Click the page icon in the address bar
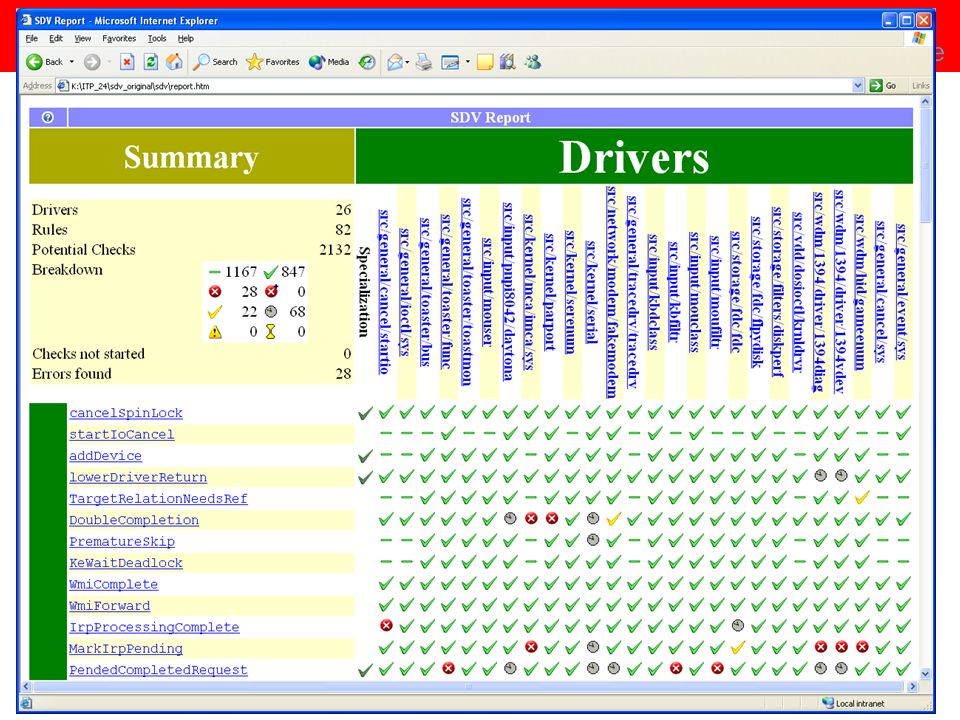Screen dimensions: 960x720 [x=62, y=86]
